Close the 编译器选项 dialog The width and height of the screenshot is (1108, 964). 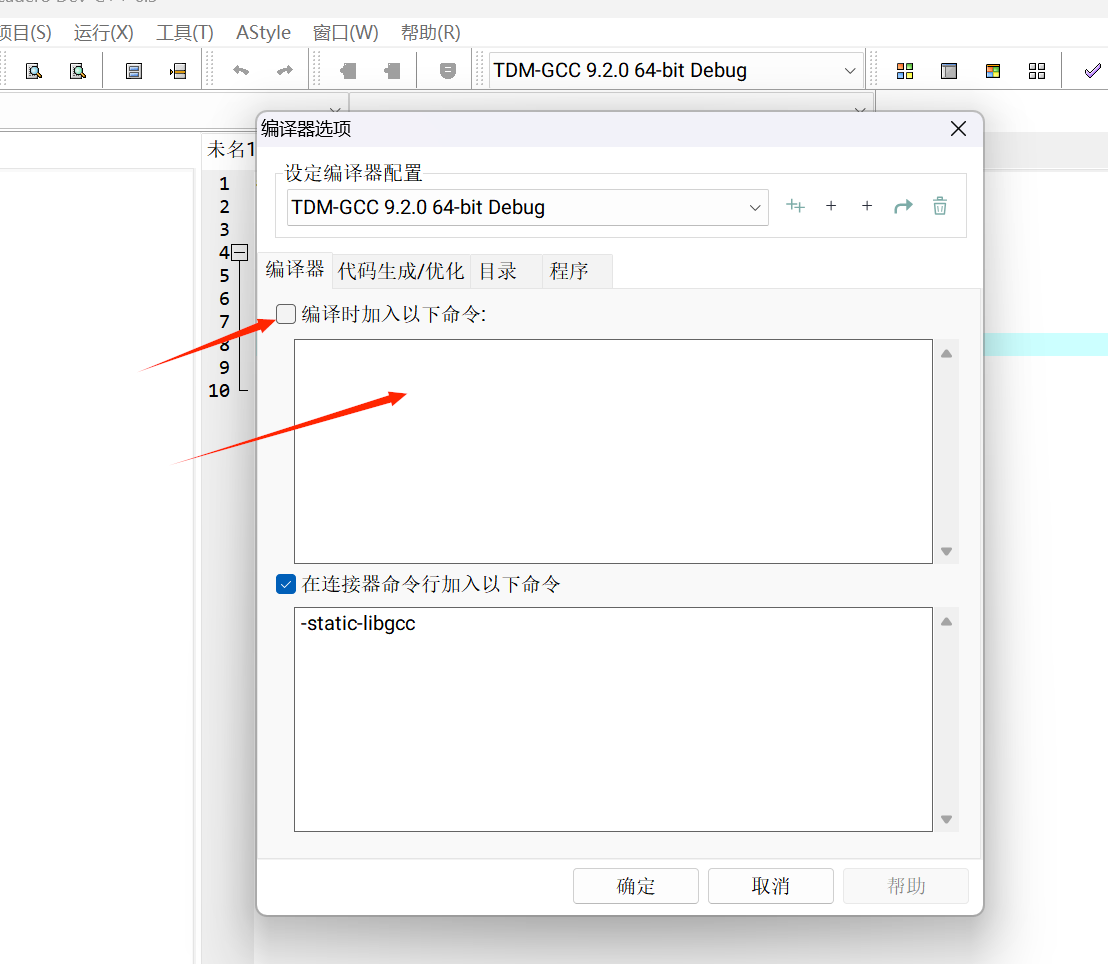click(x=958, y=129)
